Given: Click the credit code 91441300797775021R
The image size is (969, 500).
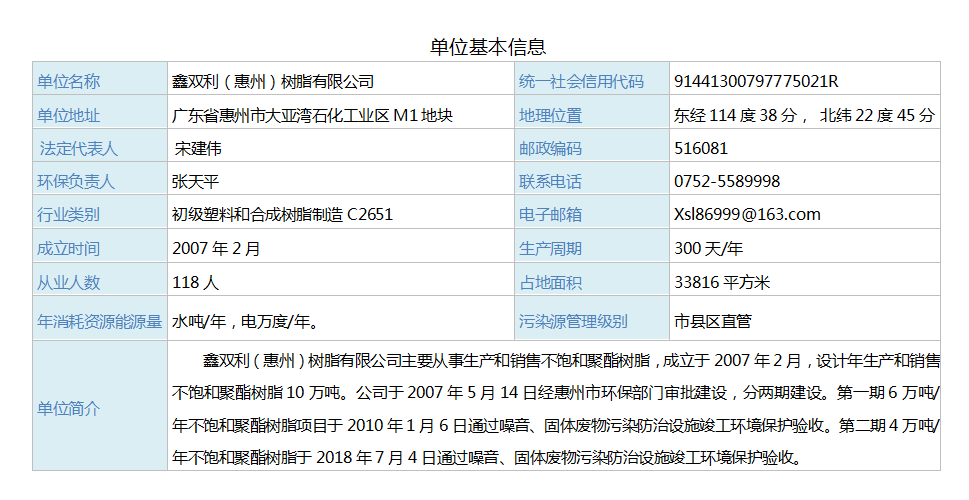Looking at the screenshot, I should click(756, 82).
